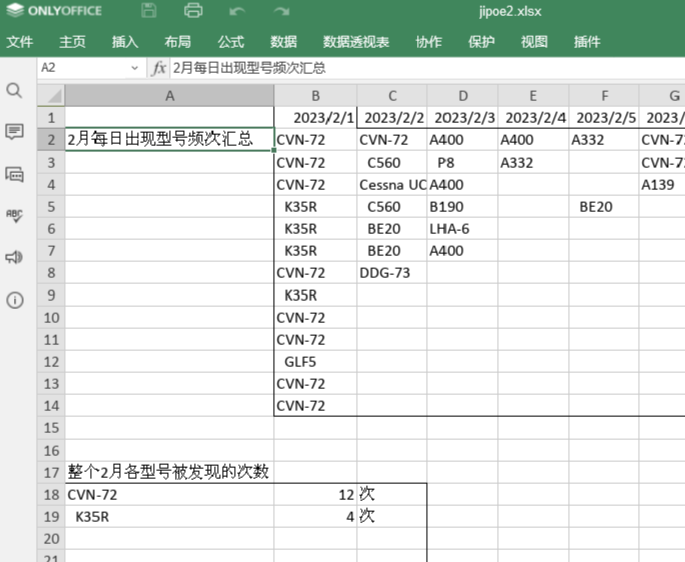The height and width of the screenshot is (562, 685).
Task: Click the Undo arrow icon
Action: (x=237, y=11)
